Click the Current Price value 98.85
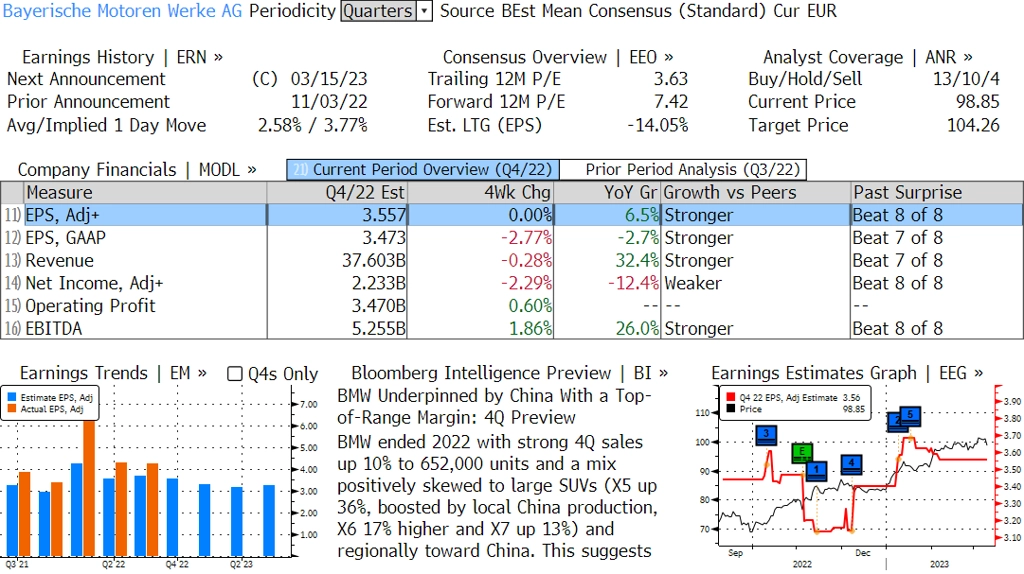This screenshot has height=574, width=1024. click(x=978, y=102)
